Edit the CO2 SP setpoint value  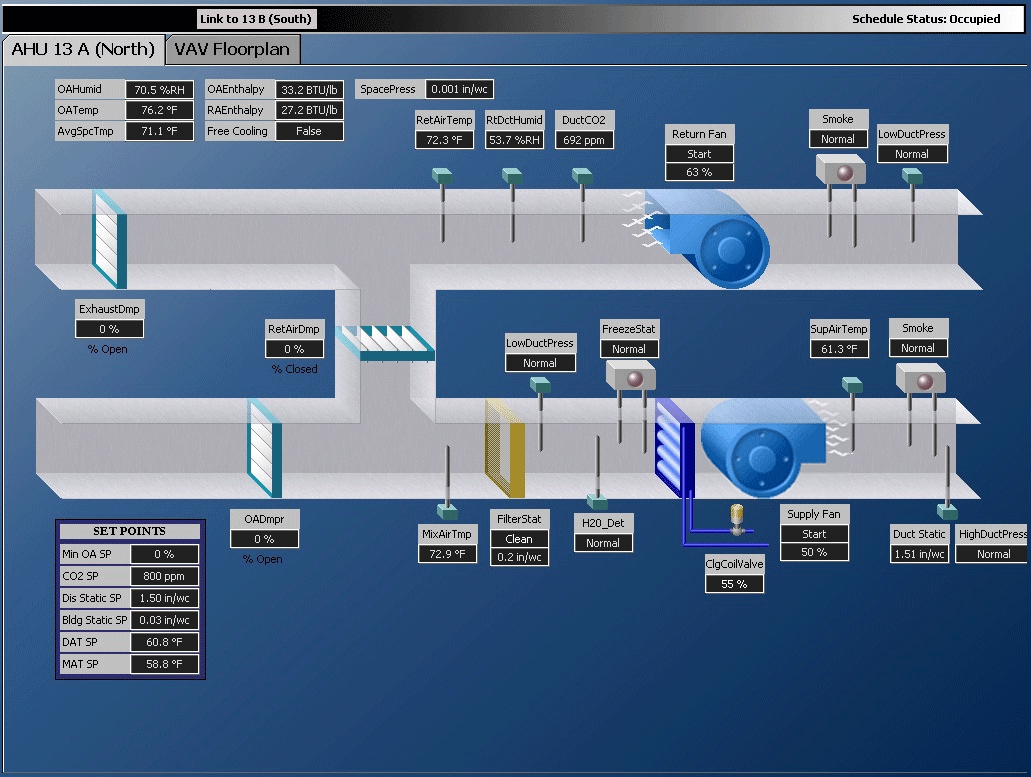[x=165, y=576]
